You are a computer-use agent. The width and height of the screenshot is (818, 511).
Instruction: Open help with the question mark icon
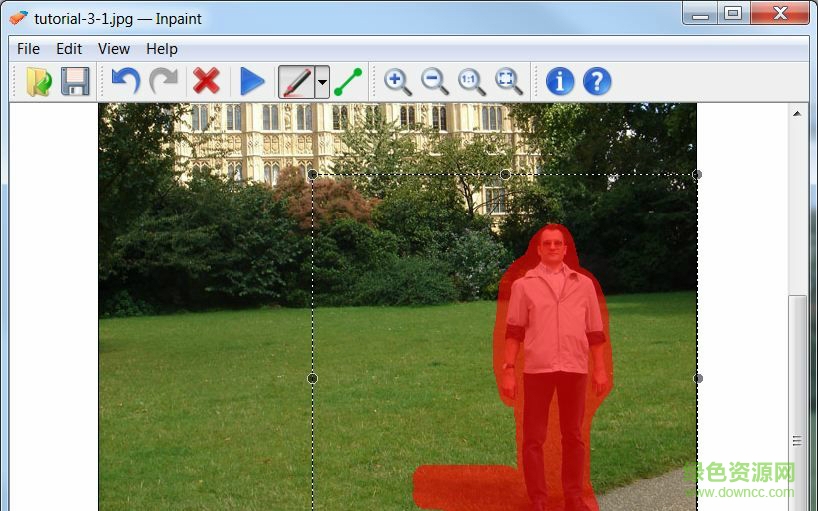[597, 81]
